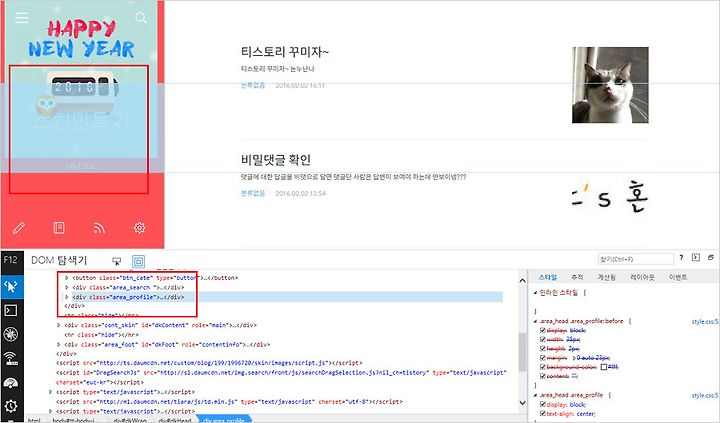Open the Performance gauge icon
The height and width of the screenshot is (423, 720).
click(11, 383)
